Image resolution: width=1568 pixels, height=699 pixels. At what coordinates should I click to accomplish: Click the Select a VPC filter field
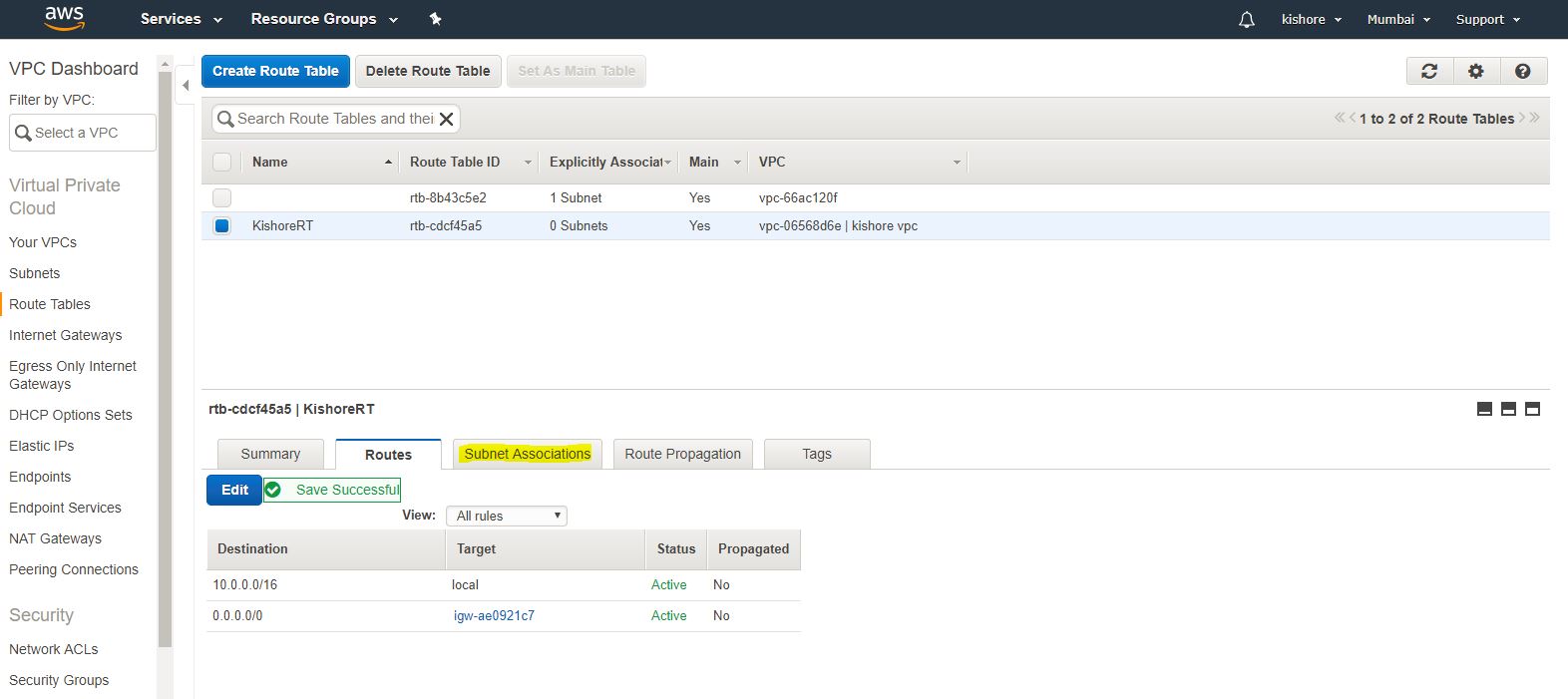pyautogui.click(x=83, y=133)
